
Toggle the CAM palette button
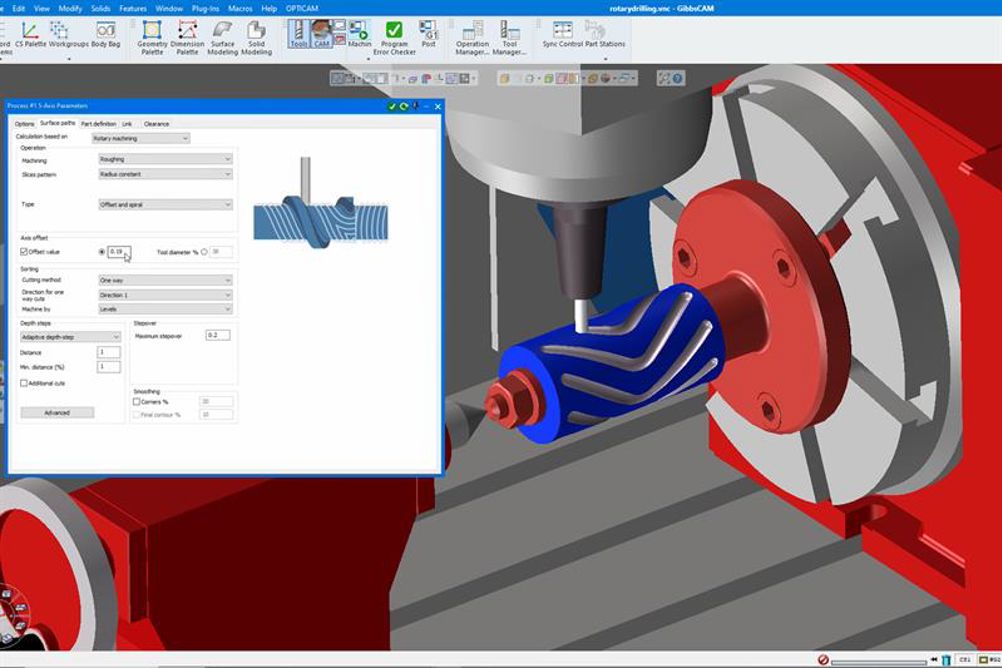(x=321, y=34)
